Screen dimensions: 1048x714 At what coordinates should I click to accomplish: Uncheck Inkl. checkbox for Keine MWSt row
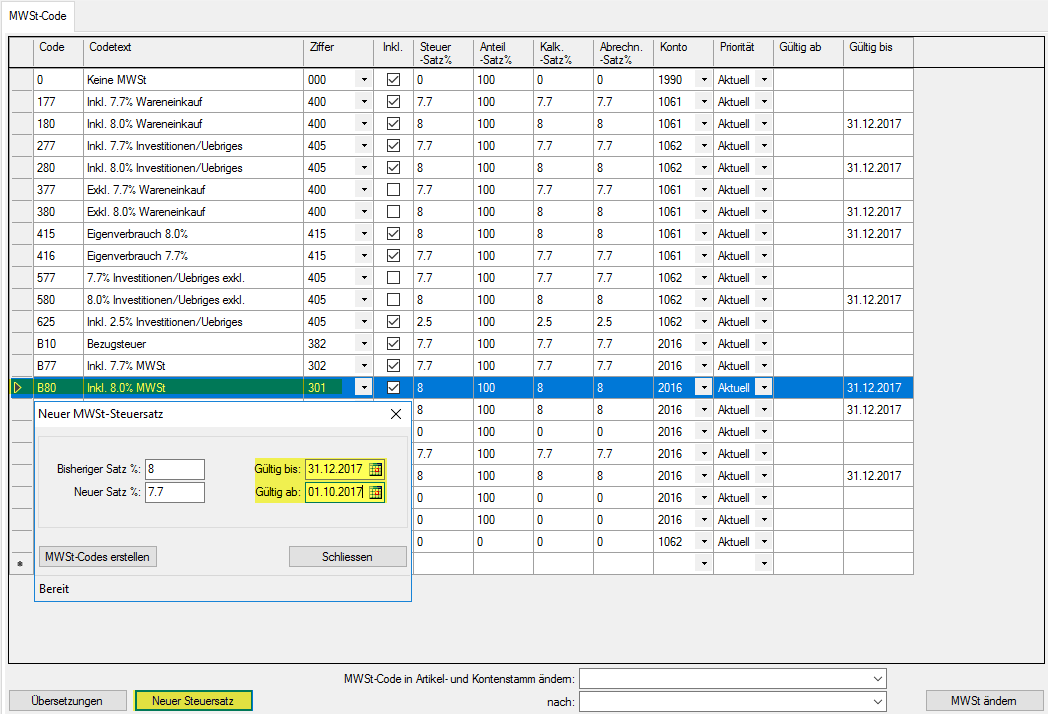point(393,79)
